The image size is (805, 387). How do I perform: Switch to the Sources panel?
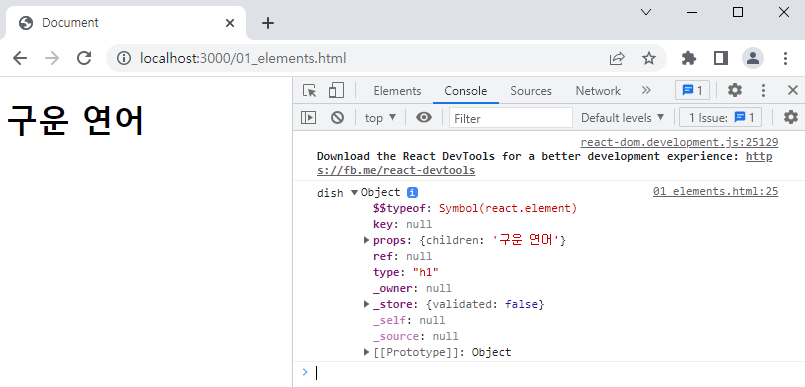[x=531, y=91]
